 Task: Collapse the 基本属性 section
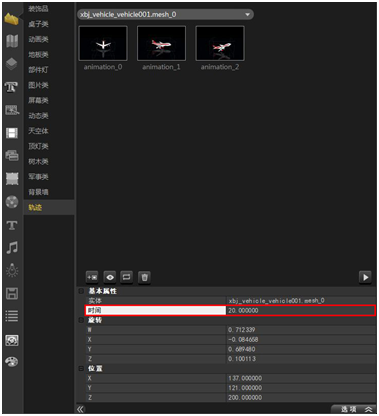81,291
